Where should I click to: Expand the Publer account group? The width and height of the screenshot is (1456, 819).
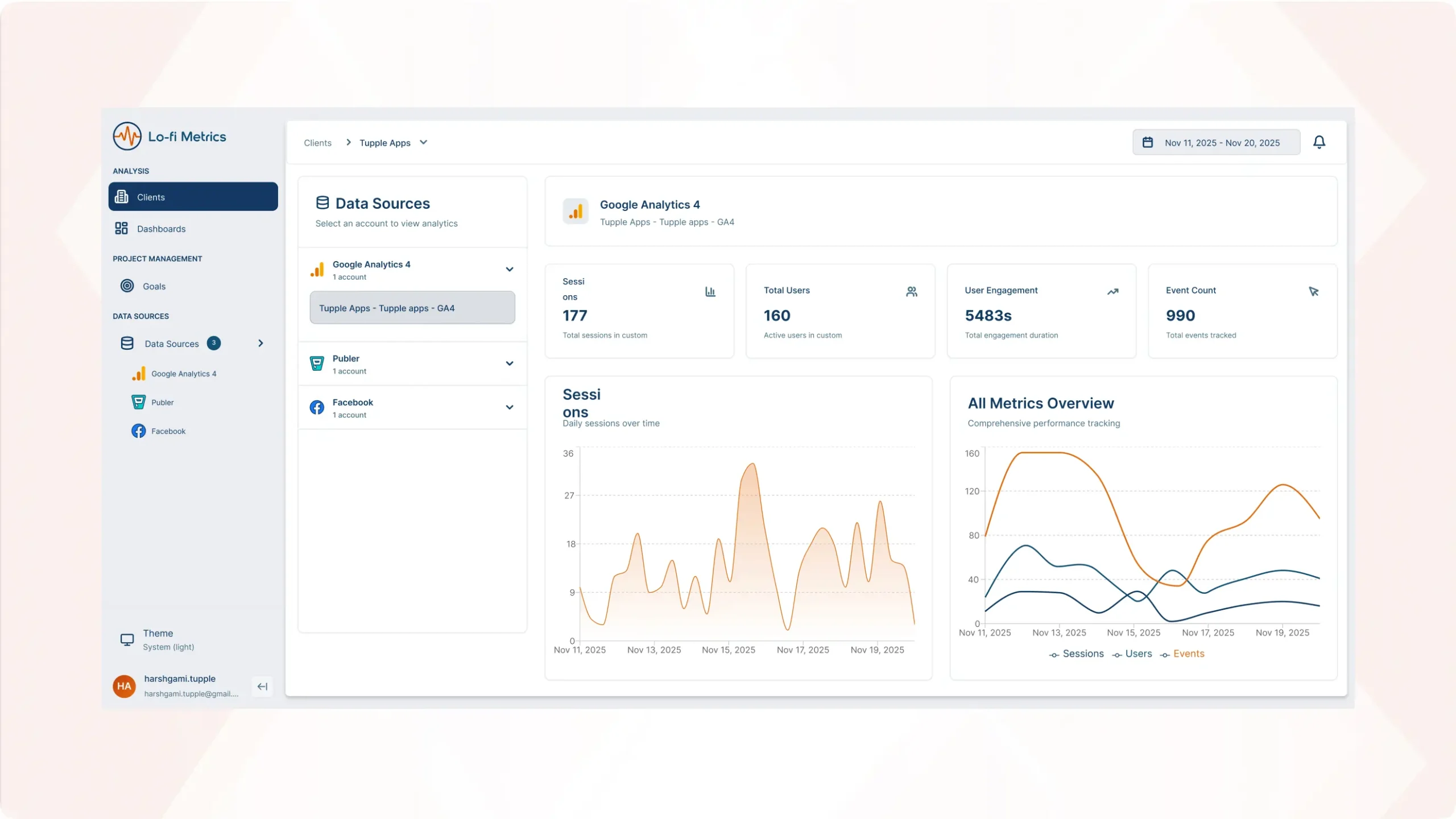[509, 364]
